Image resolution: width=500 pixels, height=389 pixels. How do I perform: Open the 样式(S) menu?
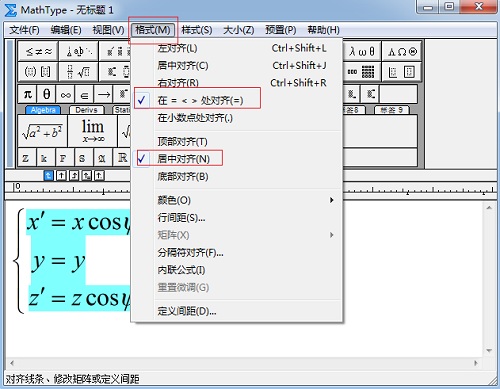[x=197, y=30]
